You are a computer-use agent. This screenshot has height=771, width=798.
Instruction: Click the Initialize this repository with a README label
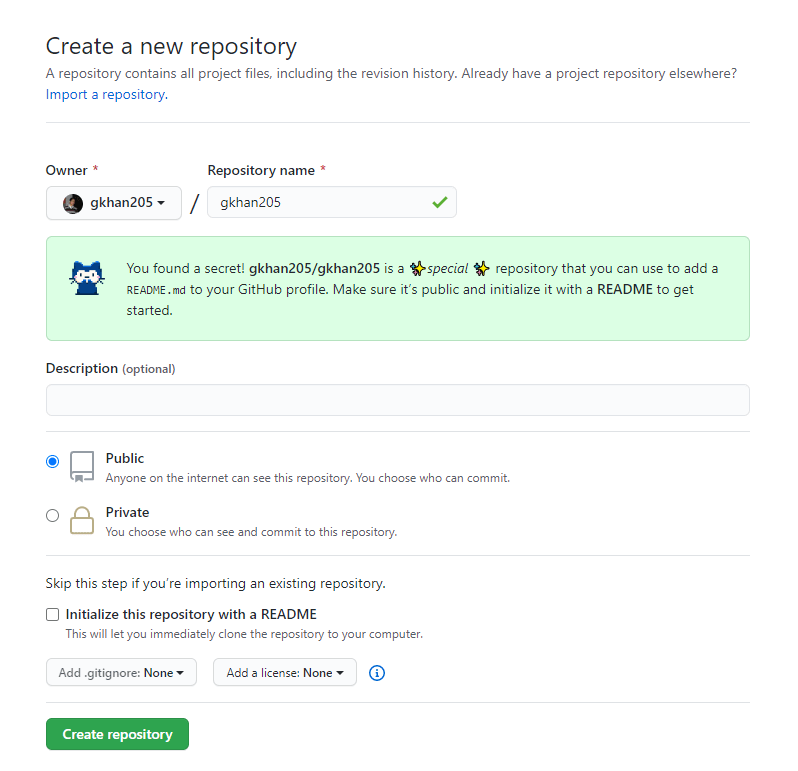click(x=191, y=614)
